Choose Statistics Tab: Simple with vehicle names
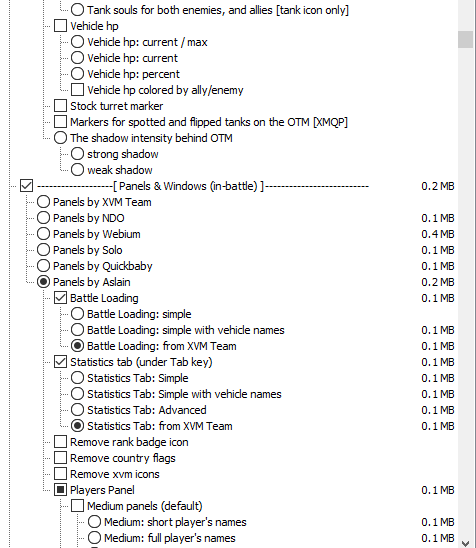Viewport: 476px width, 548px height. [77, 394]
